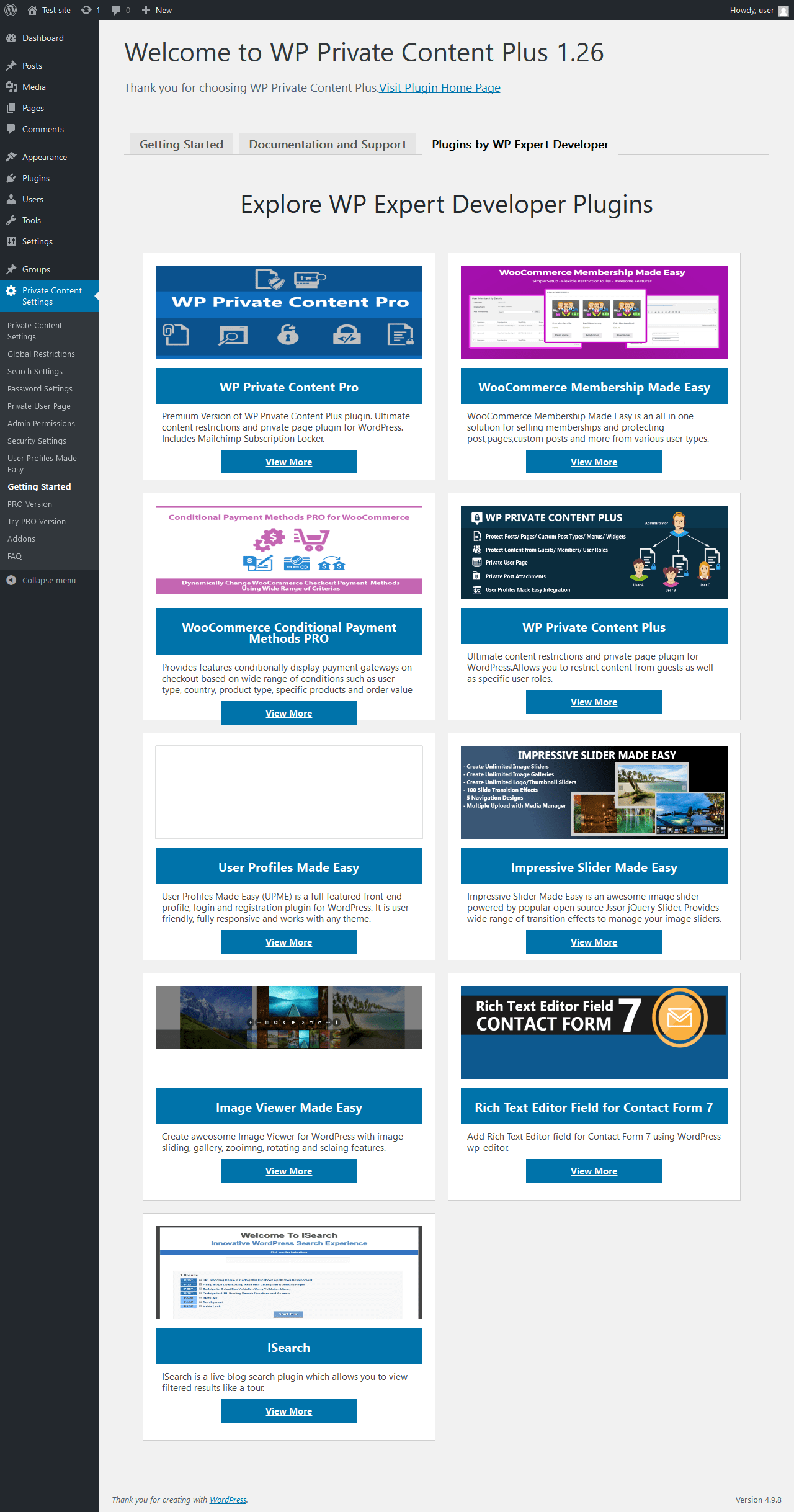Click the Media icon in sidebar
Viewport: 794px width, 1512px height.
(x=11, y=87)
